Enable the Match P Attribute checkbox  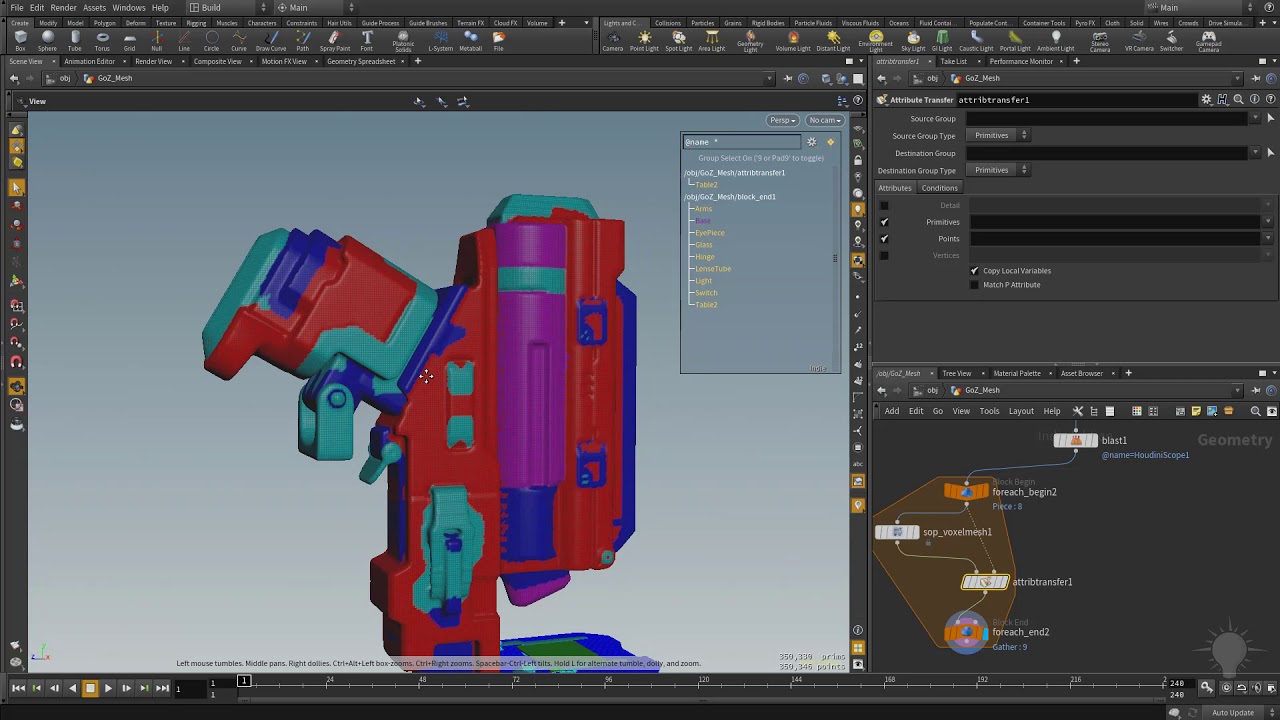coord(975,285)
